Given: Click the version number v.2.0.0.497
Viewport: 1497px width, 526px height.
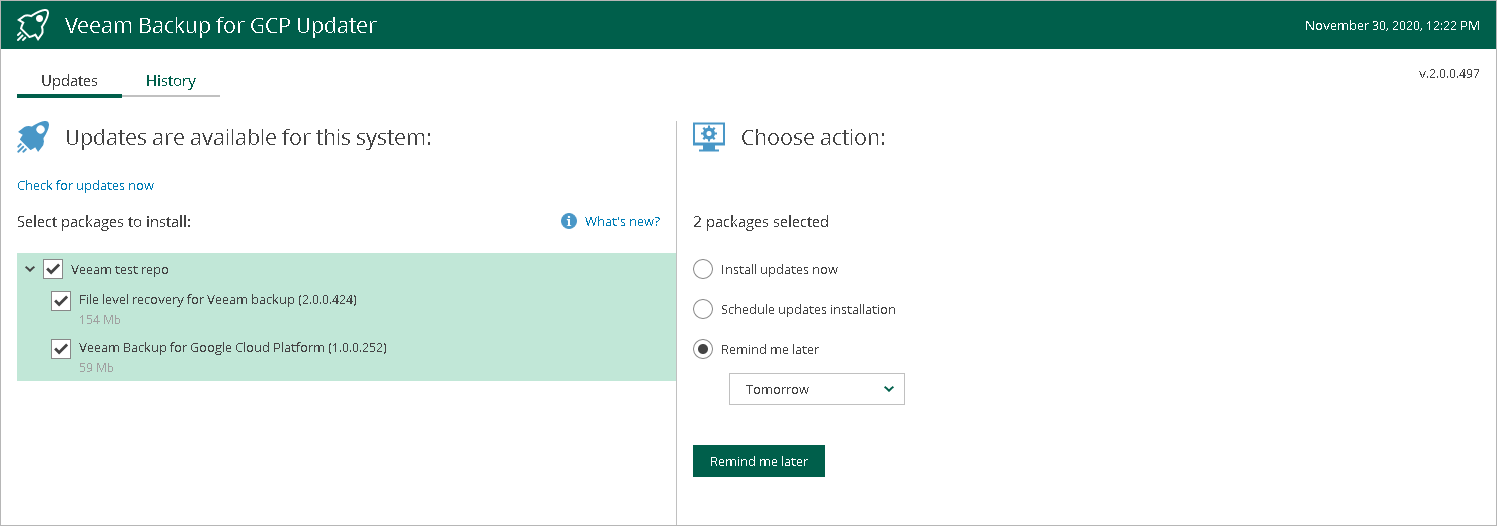Looking at the screenshot, I should click(1449, 73).
